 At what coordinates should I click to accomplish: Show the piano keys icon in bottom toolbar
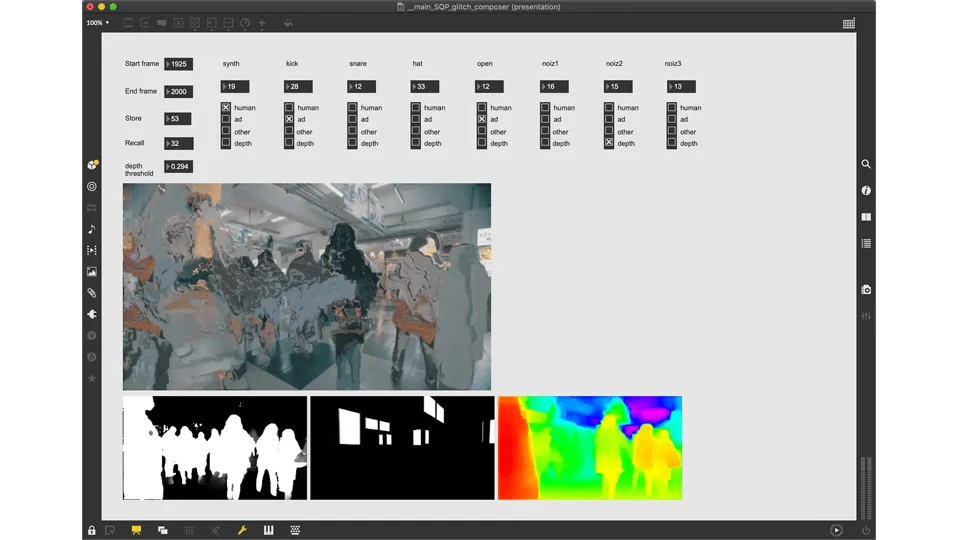point(269,530)
